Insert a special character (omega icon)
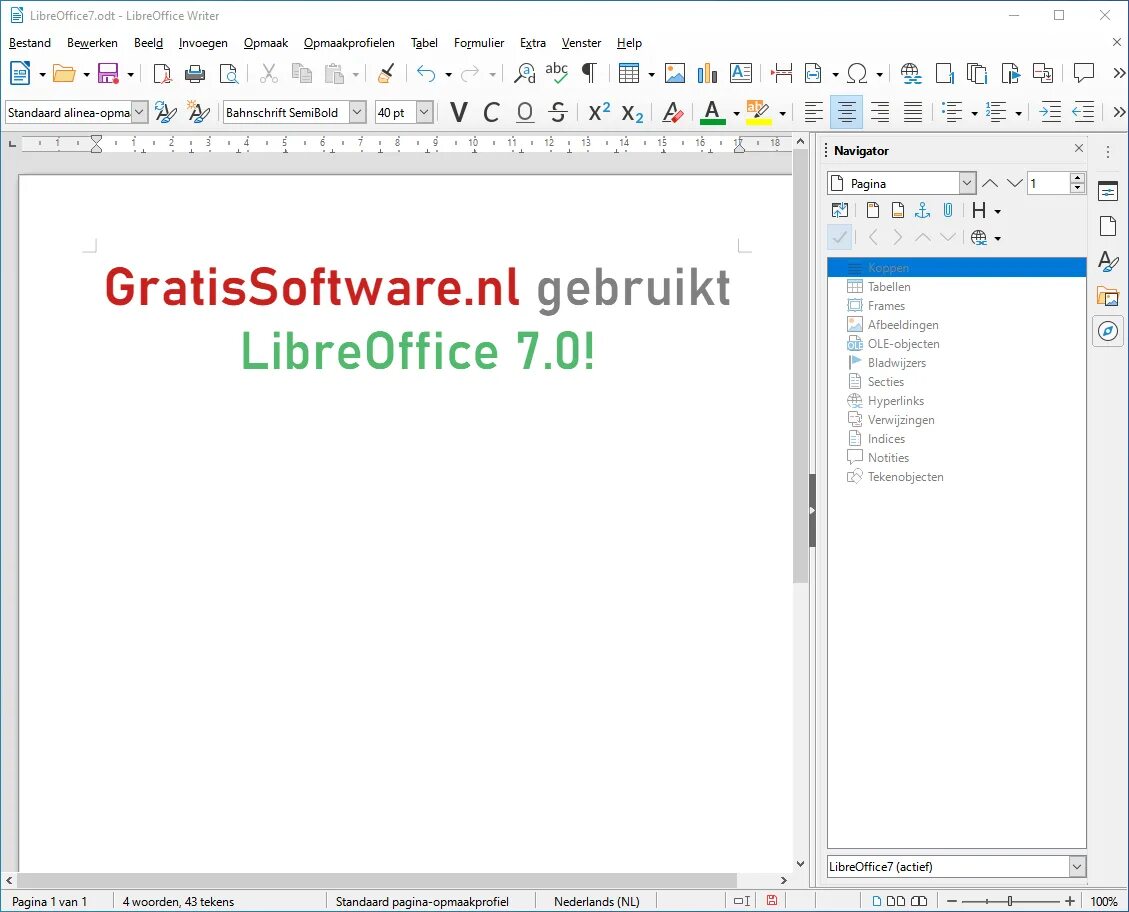This screenshot has width=1129, height=912. (857, 73)
